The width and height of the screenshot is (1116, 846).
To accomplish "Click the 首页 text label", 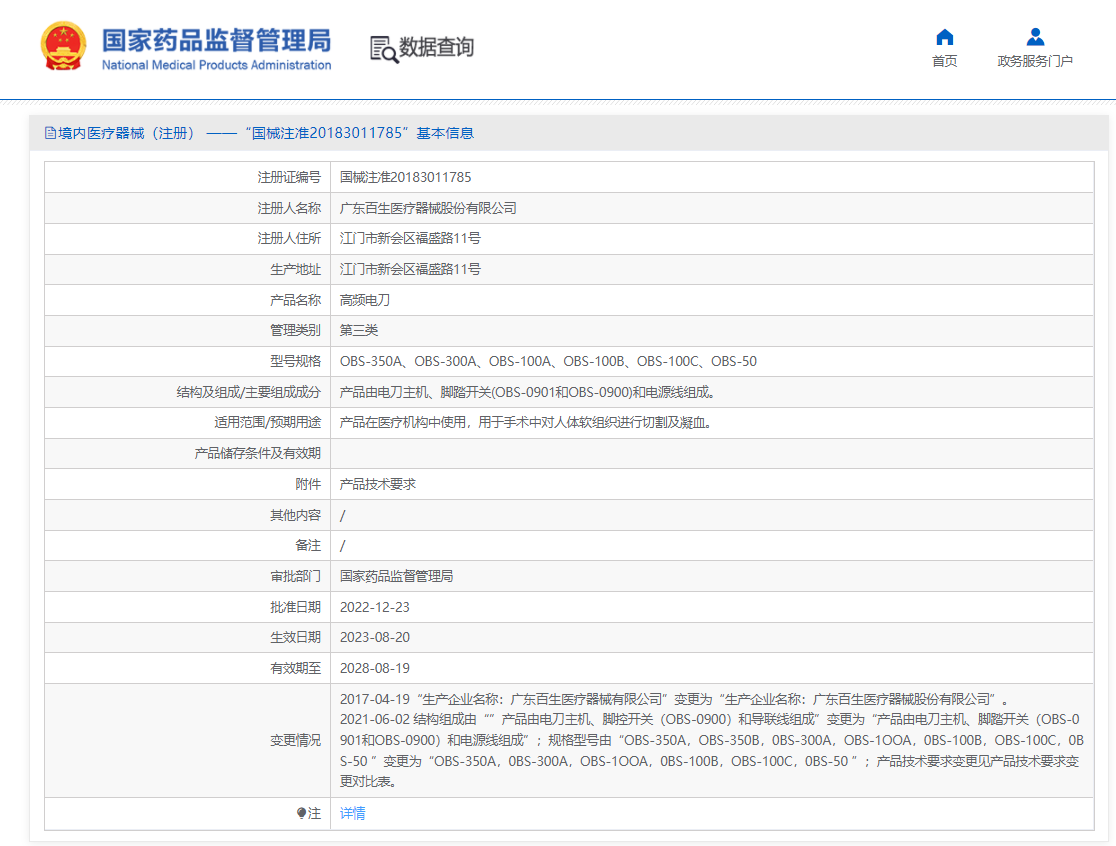I will (944, 61).
